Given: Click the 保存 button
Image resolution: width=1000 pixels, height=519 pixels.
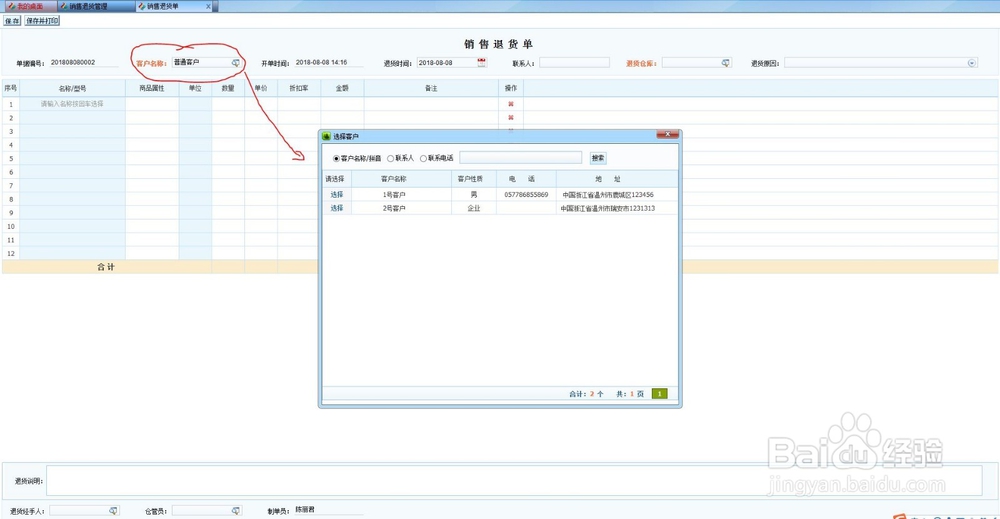Looking at the screenshot, I should (x=12, y=21).
